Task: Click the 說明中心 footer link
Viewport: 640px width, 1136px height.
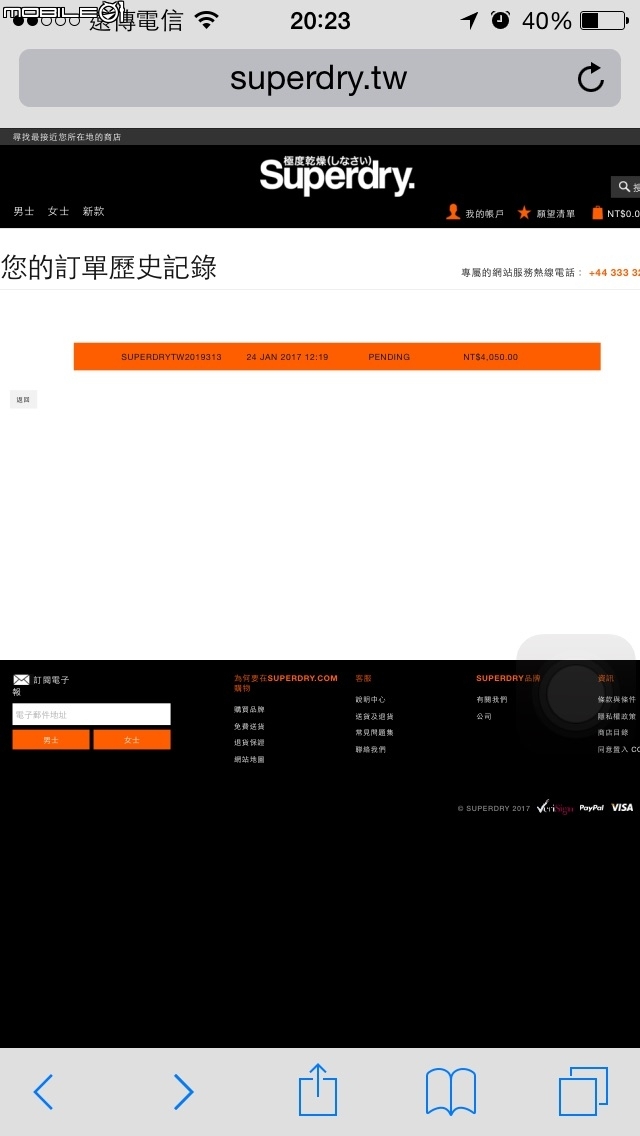Action: [370, 700]
